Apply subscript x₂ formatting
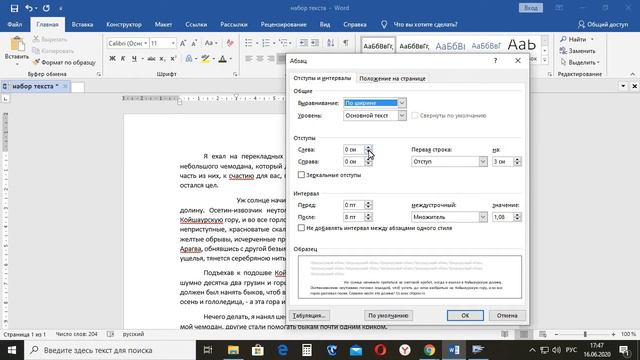Image resolution: width=640 pixels, height=360 pixels. click(x=162, y=59)
